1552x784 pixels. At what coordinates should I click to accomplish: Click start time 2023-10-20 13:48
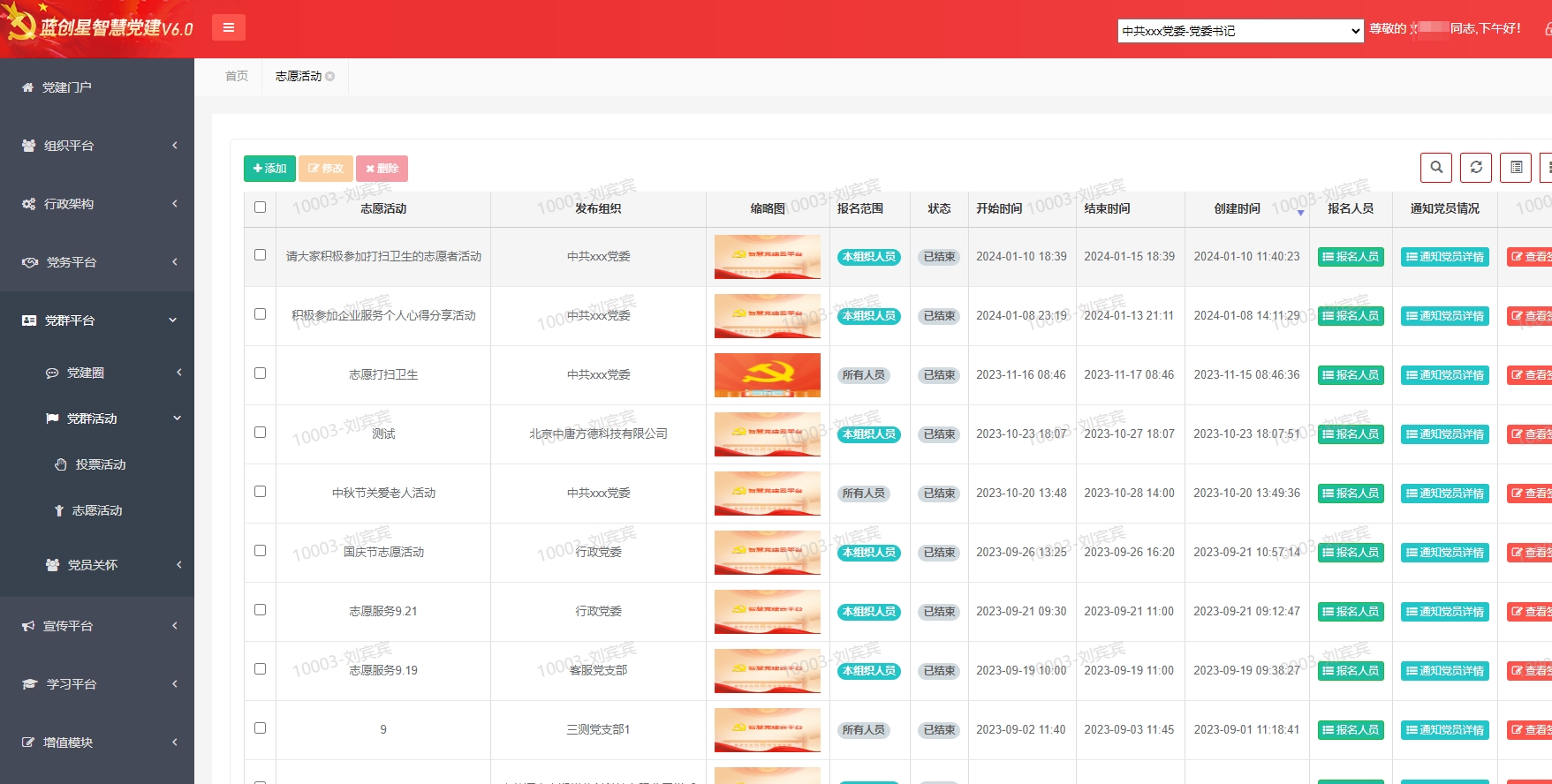(1021, 493)
